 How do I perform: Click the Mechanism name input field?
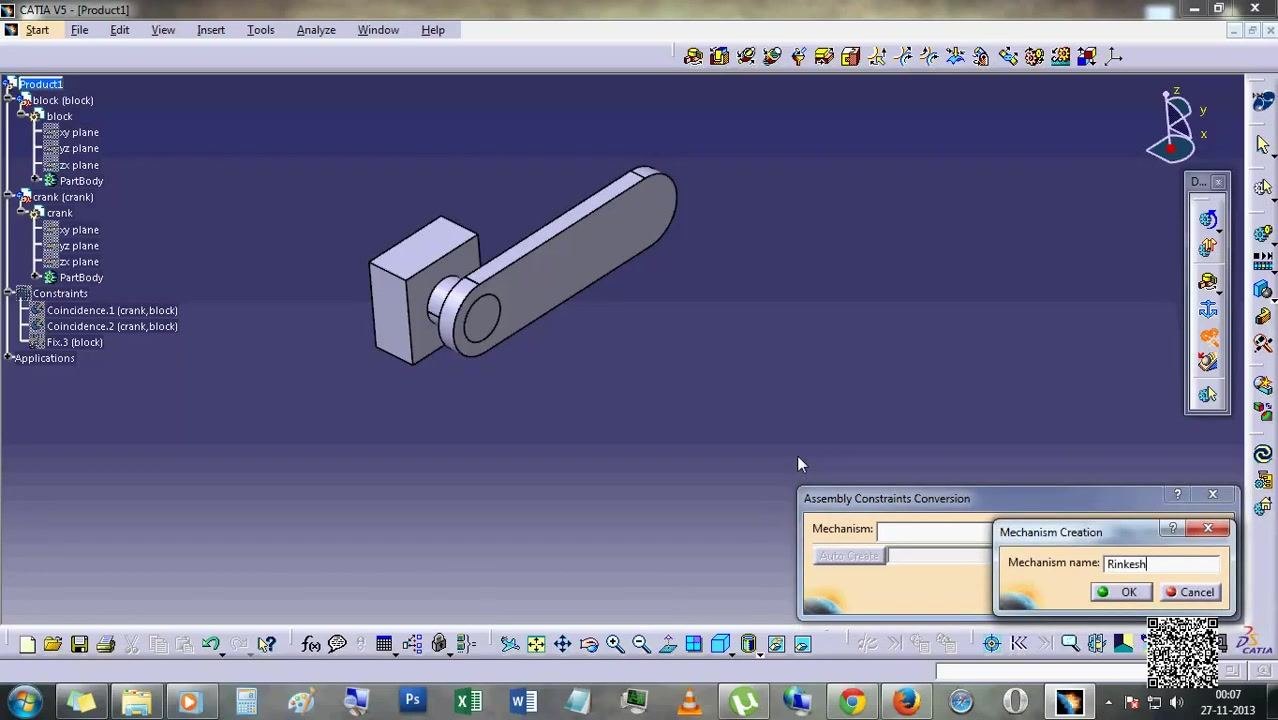click(1162, 564)
